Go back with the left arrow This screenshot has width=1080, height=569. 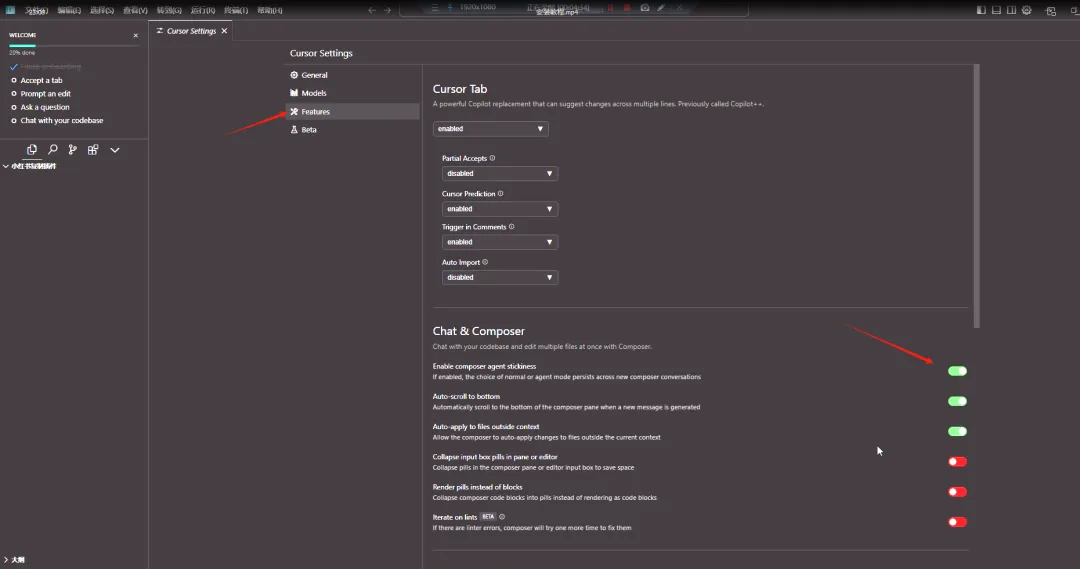click(372, 10)
